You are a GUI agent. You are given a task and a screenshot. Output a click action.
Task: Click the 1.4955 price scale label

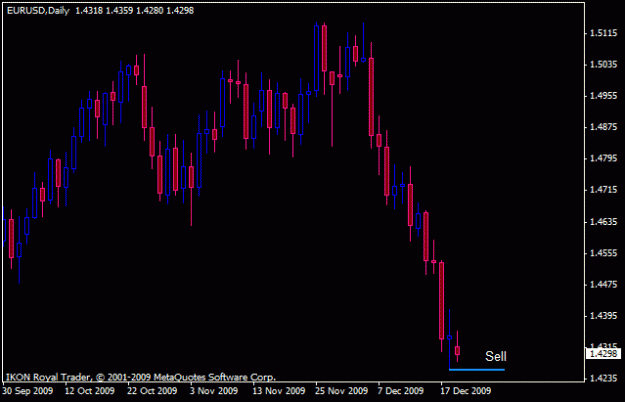(x=603, y=96)
